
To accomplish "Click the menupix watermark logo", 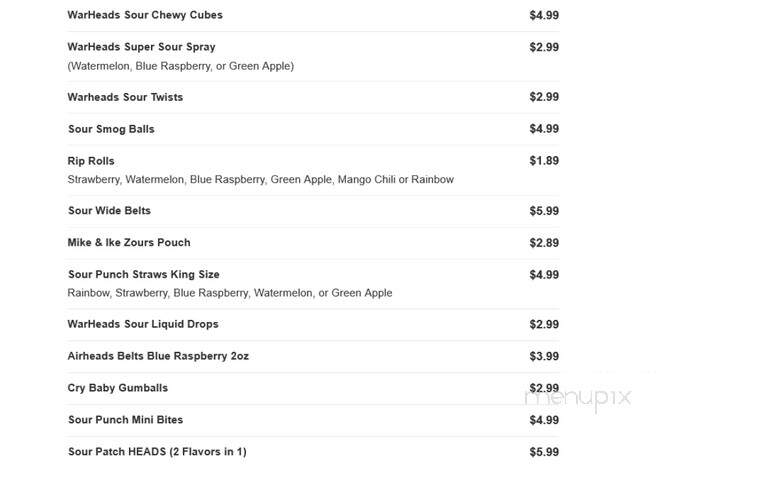I will 578,398.
